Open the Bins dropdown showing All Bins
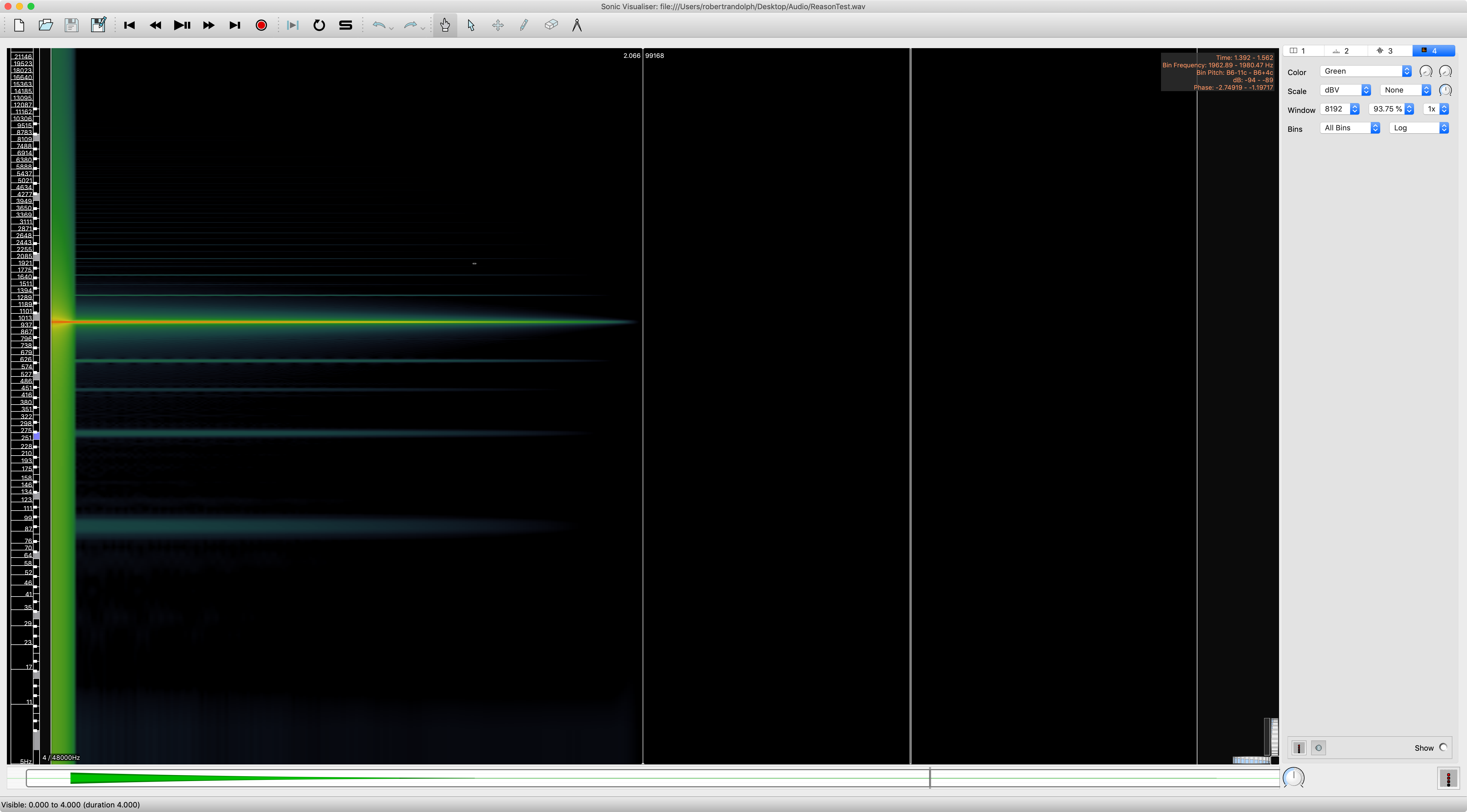 [x=1350, y=128]
